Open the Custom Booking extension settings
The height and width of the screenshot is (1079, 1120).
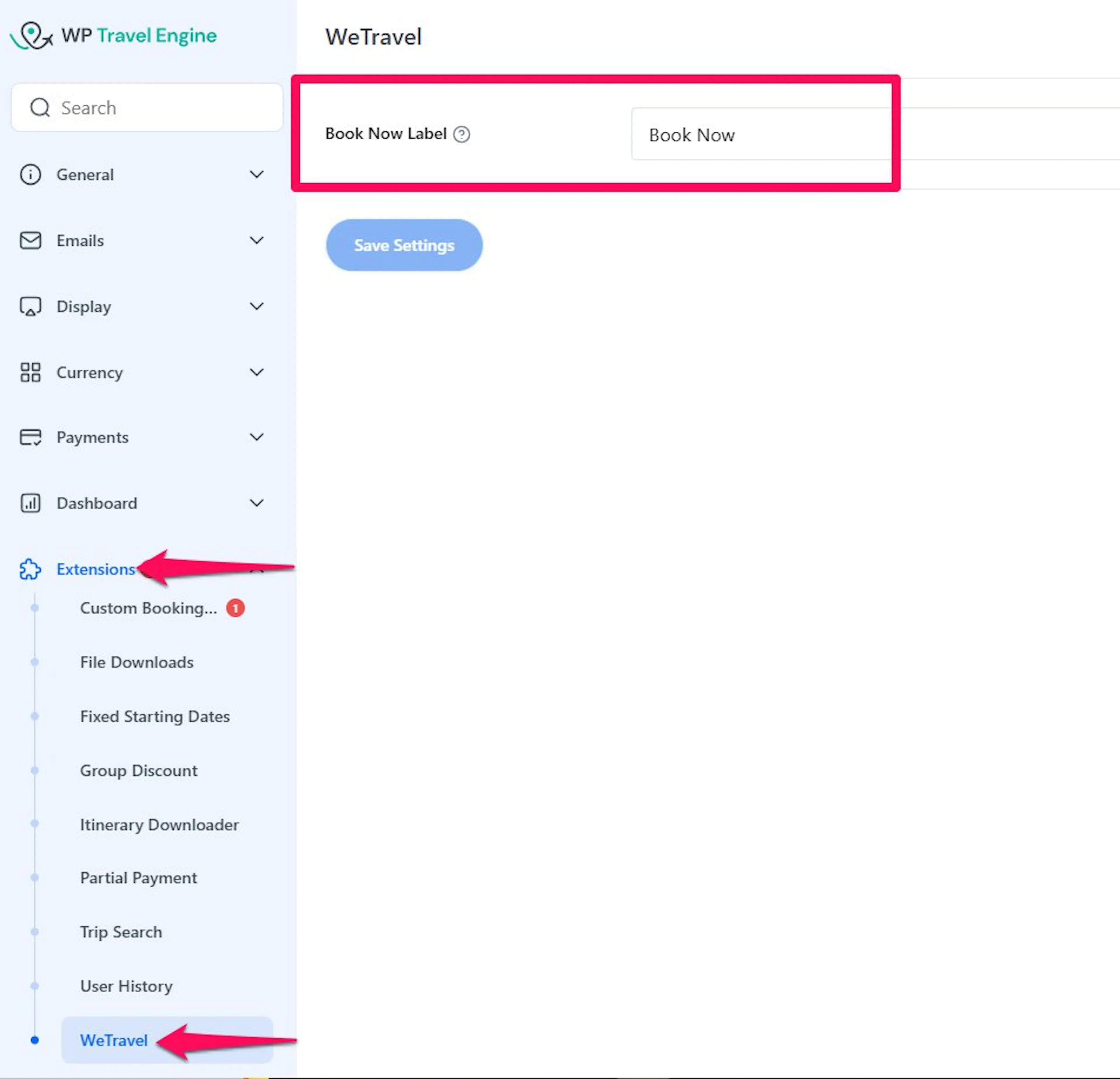tap(148, 608)
